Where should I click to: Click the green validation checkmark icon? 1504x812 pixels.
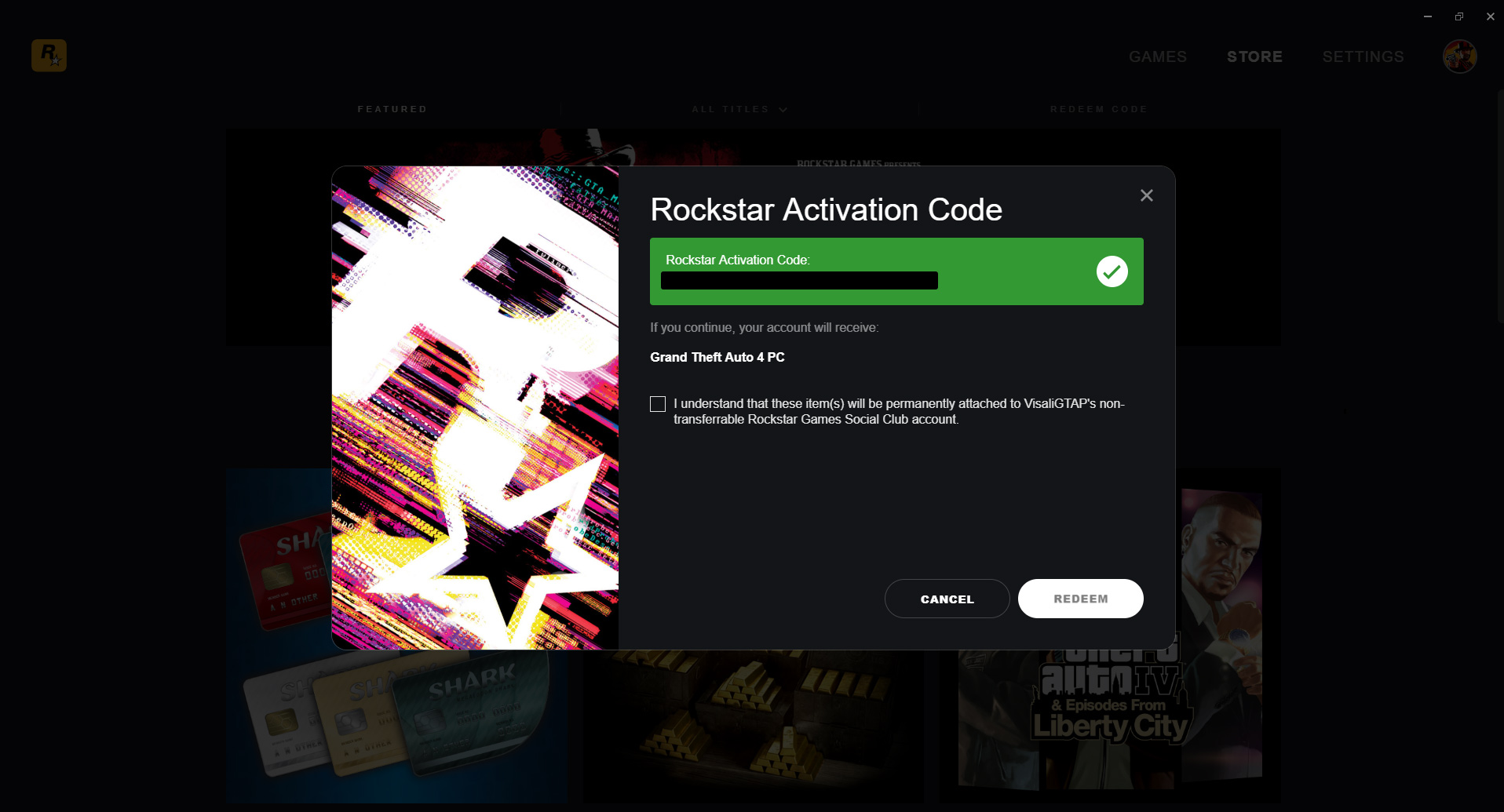[x=1112, y=271]
